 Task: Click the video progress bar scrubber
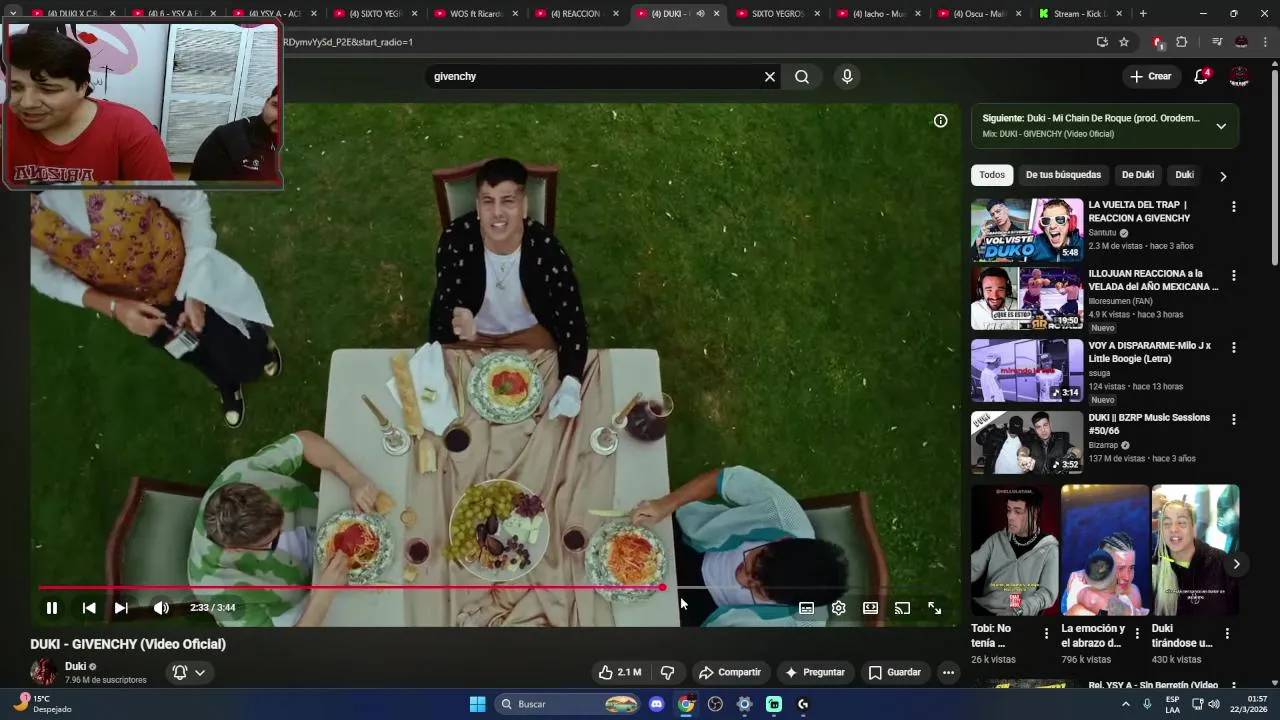point(662,587)
